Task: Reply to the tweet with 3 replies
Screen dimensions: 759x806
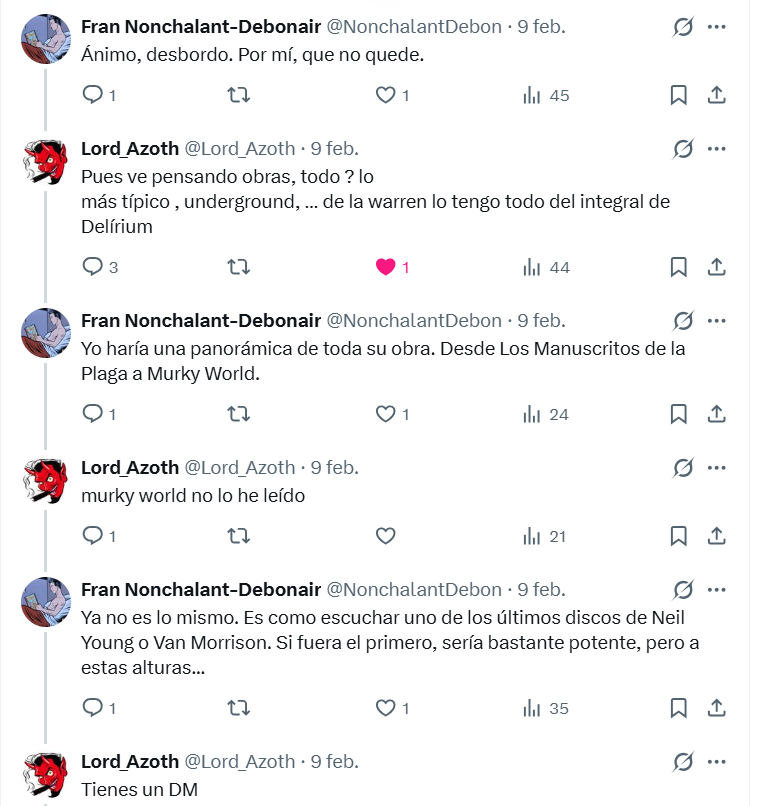Action: coord(93,267)
